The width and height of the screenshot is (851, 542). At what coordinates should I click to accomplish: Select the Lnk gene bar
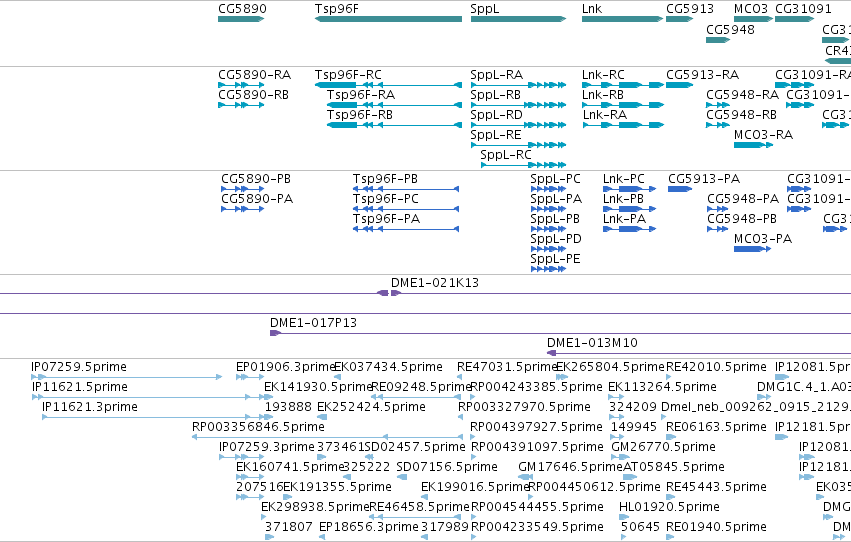pyautogui.click(x=623, y=19)
